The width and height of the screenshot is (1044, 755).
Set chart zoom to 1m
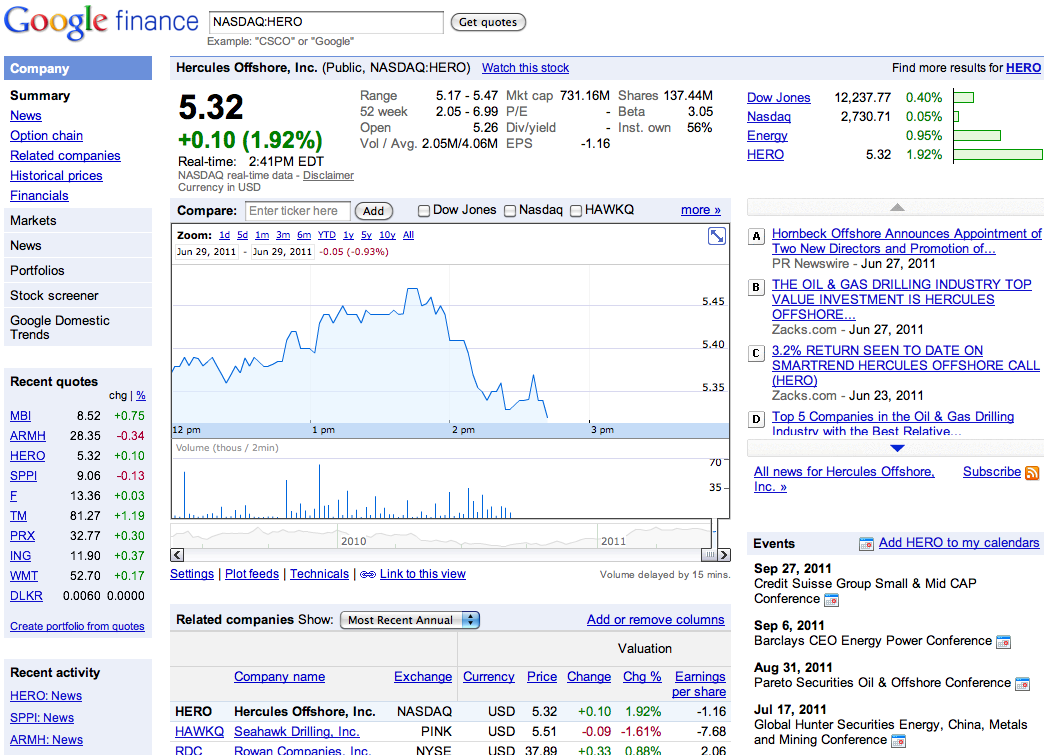coord(262,235)
